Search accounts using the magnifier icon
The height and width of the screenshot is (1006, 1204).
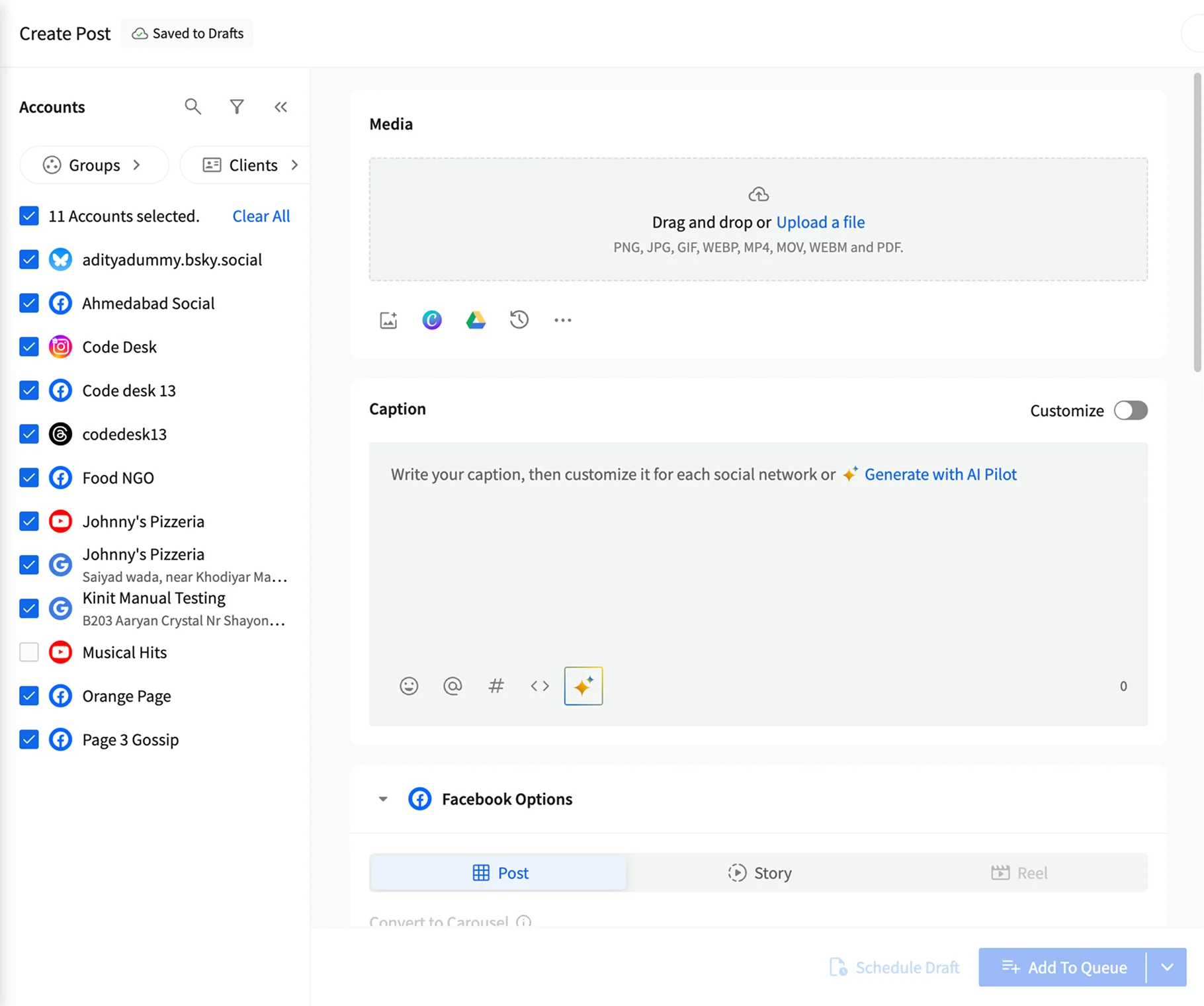193,106
